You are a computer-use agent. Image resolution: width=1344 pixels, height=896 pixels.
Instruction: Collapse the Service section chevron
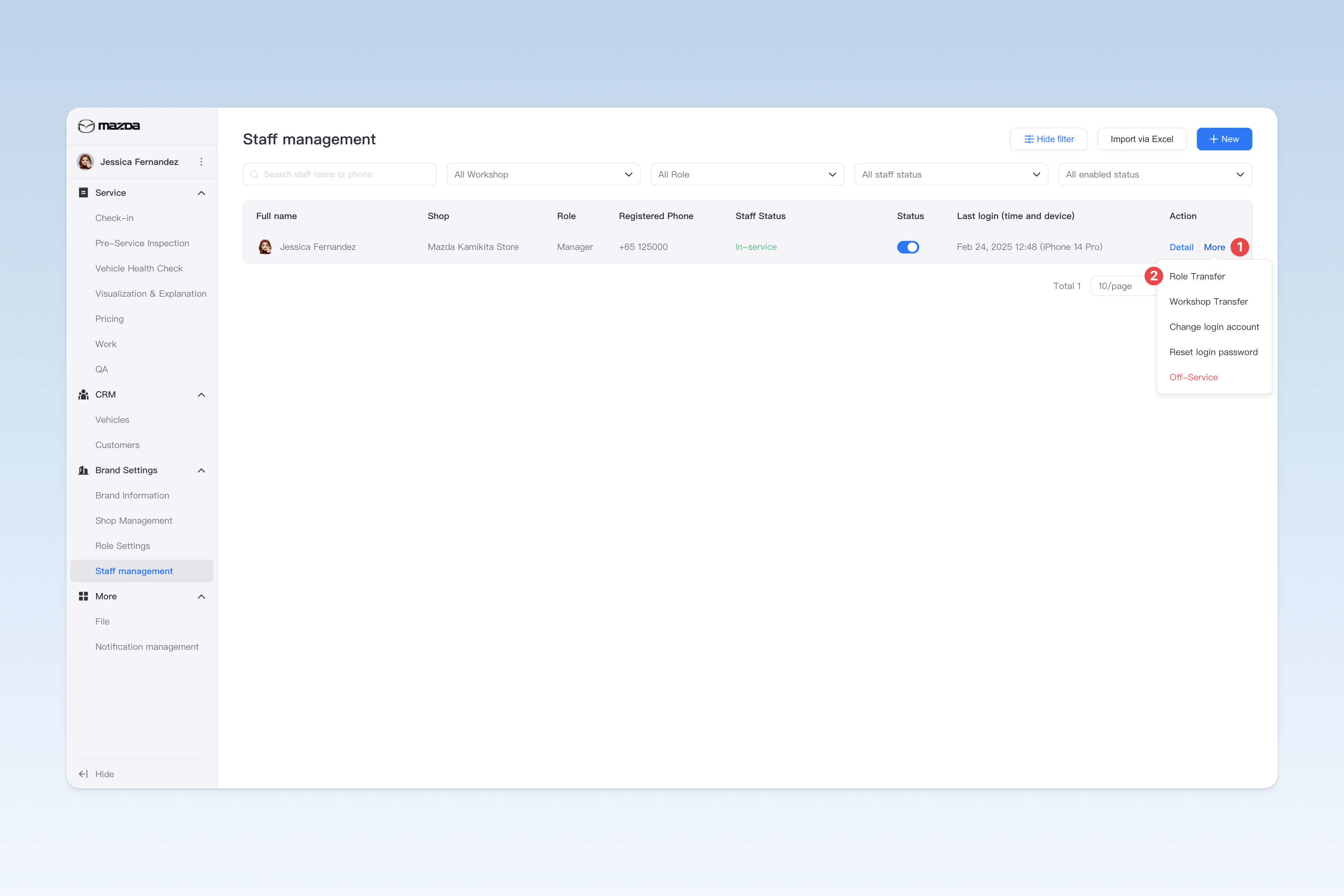pyautogui.click(x=201, y=193)
